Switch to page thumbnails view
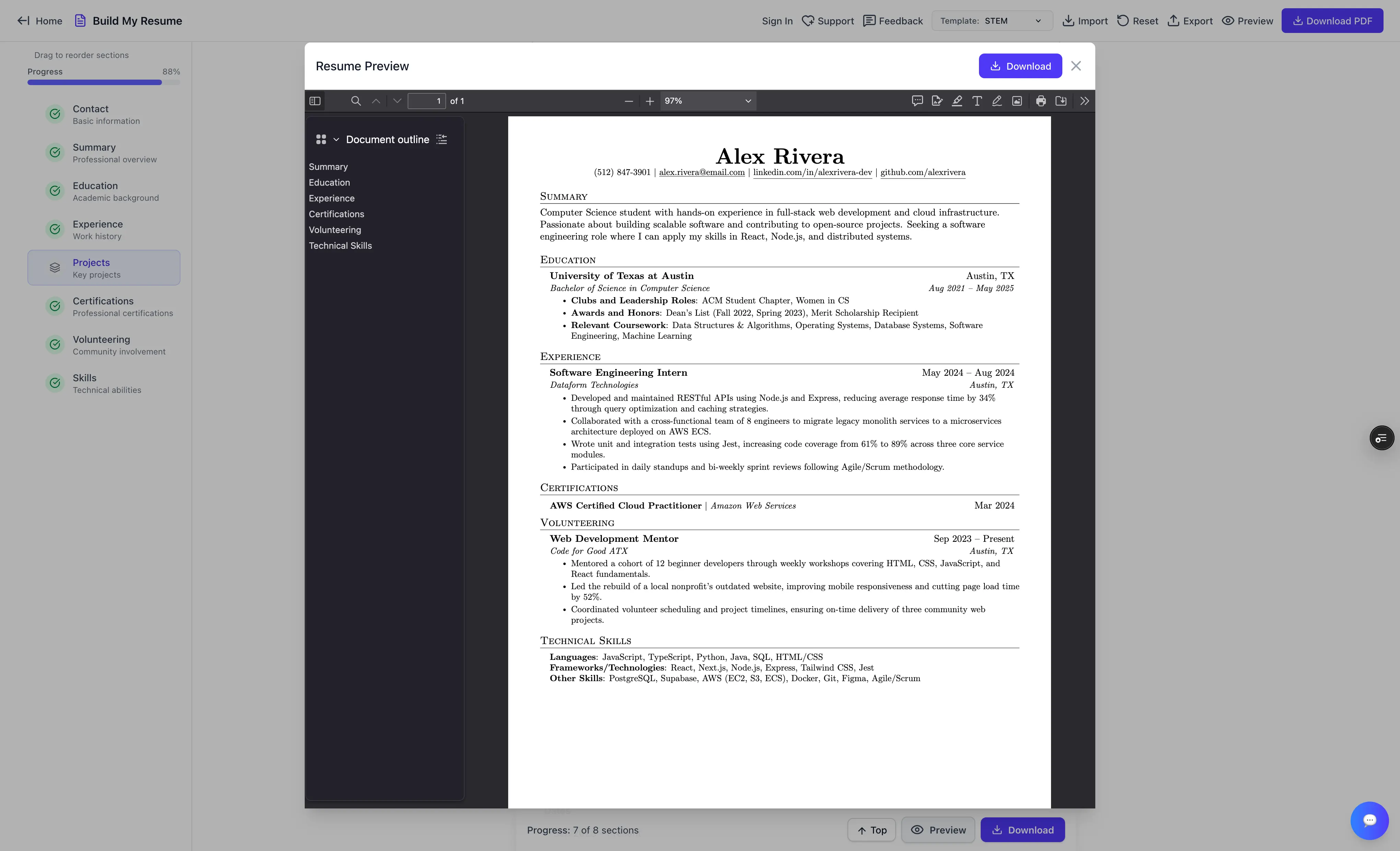The width and height of the screenshot is (1400, 851). click(x=321, y=139)
